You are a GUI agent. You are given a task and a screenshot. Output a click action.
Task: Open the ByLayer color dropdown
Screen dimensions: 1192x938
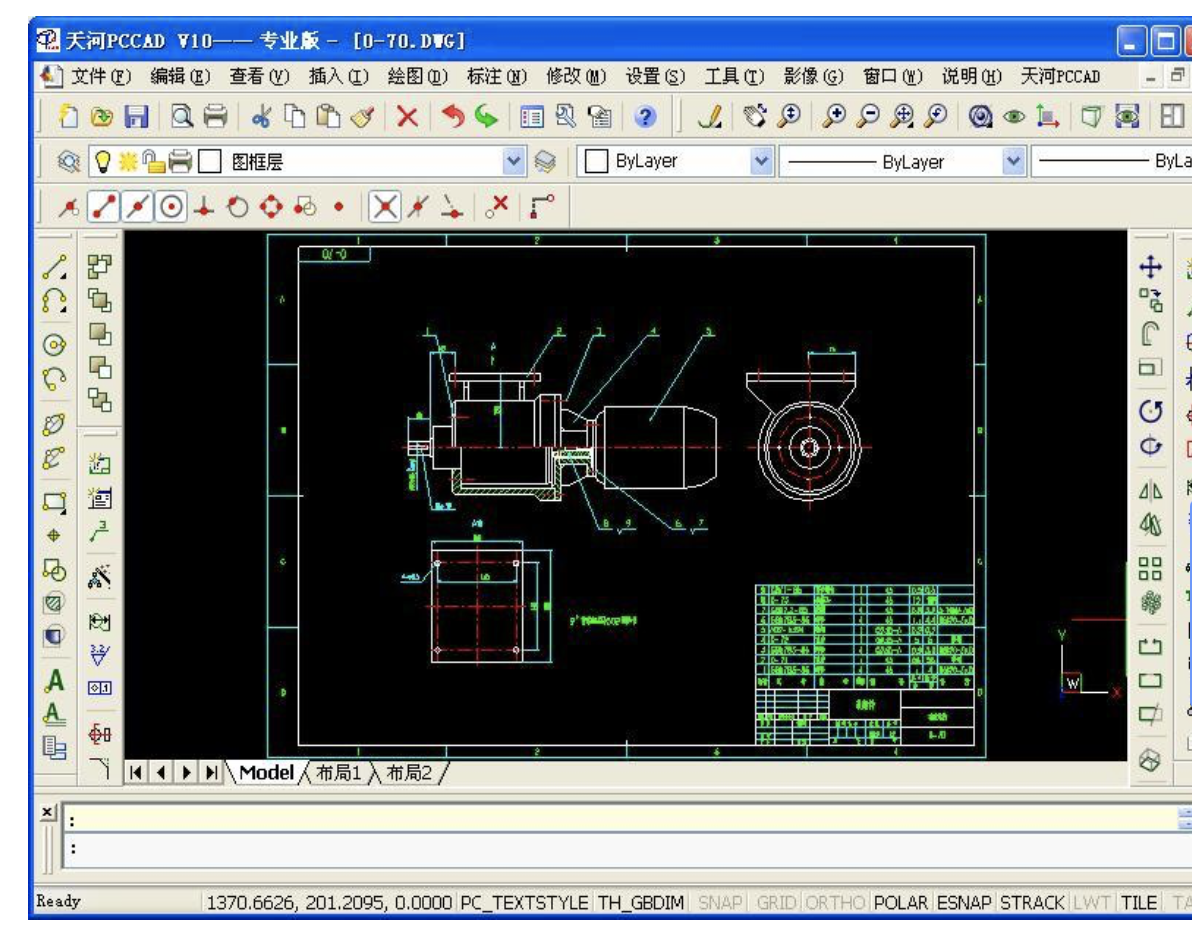pos(760,162)
